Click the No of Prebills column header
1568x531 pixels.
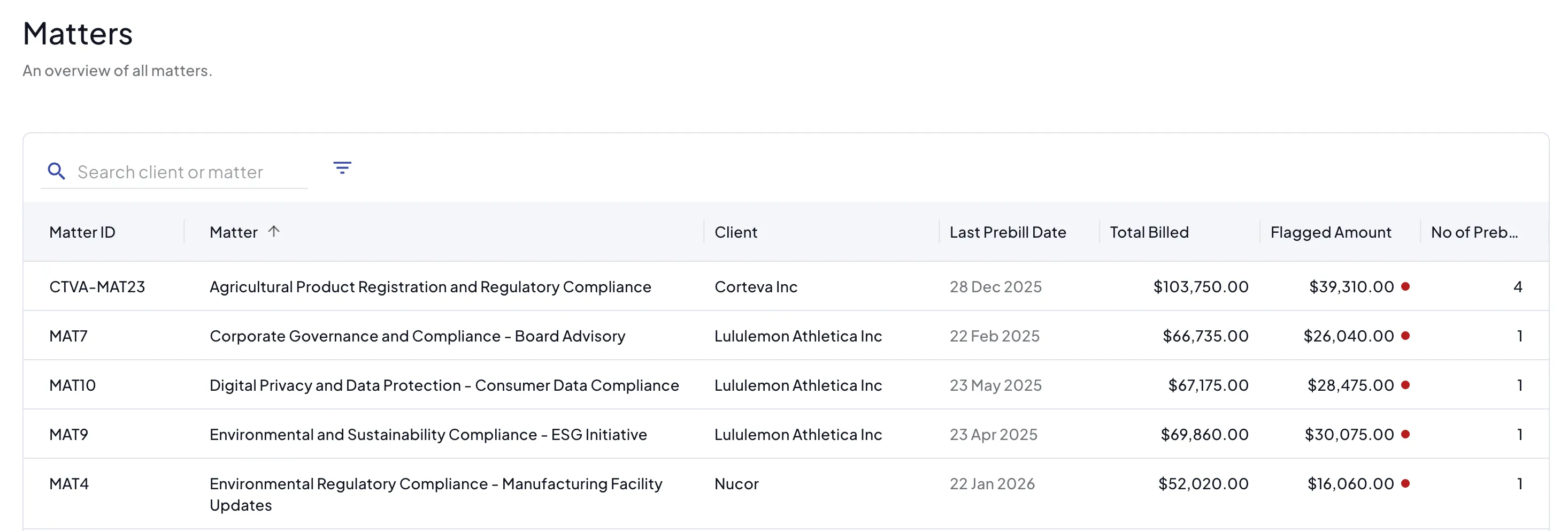coord(1474,232)
